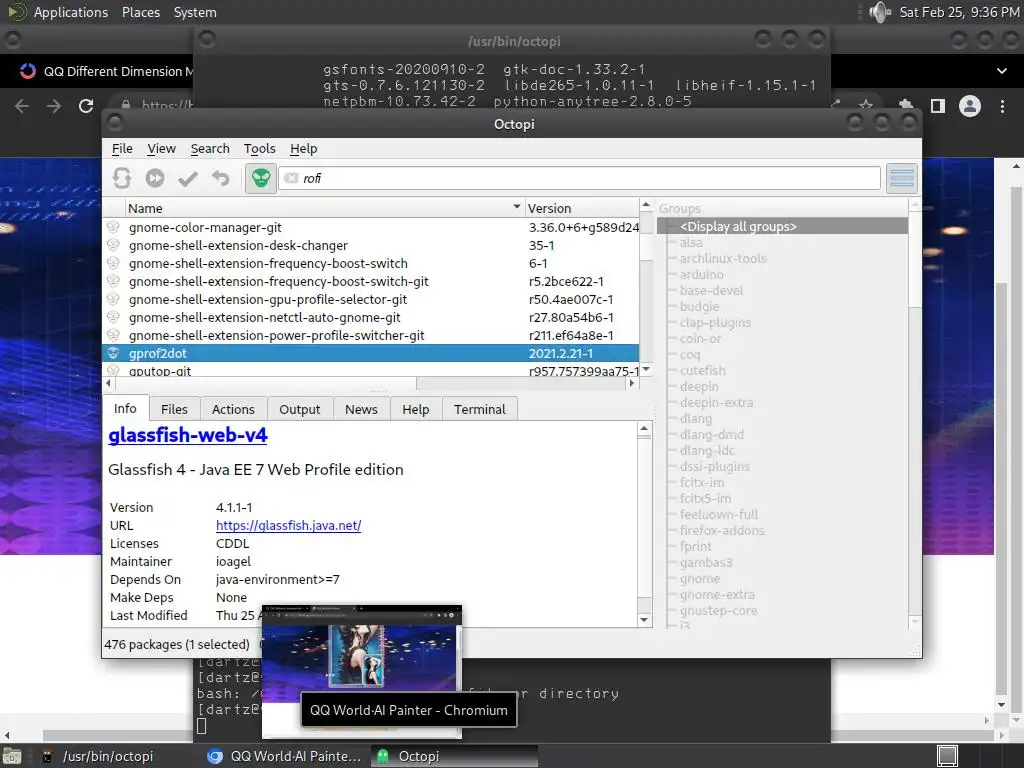Select the alsa group

(691, 242)
